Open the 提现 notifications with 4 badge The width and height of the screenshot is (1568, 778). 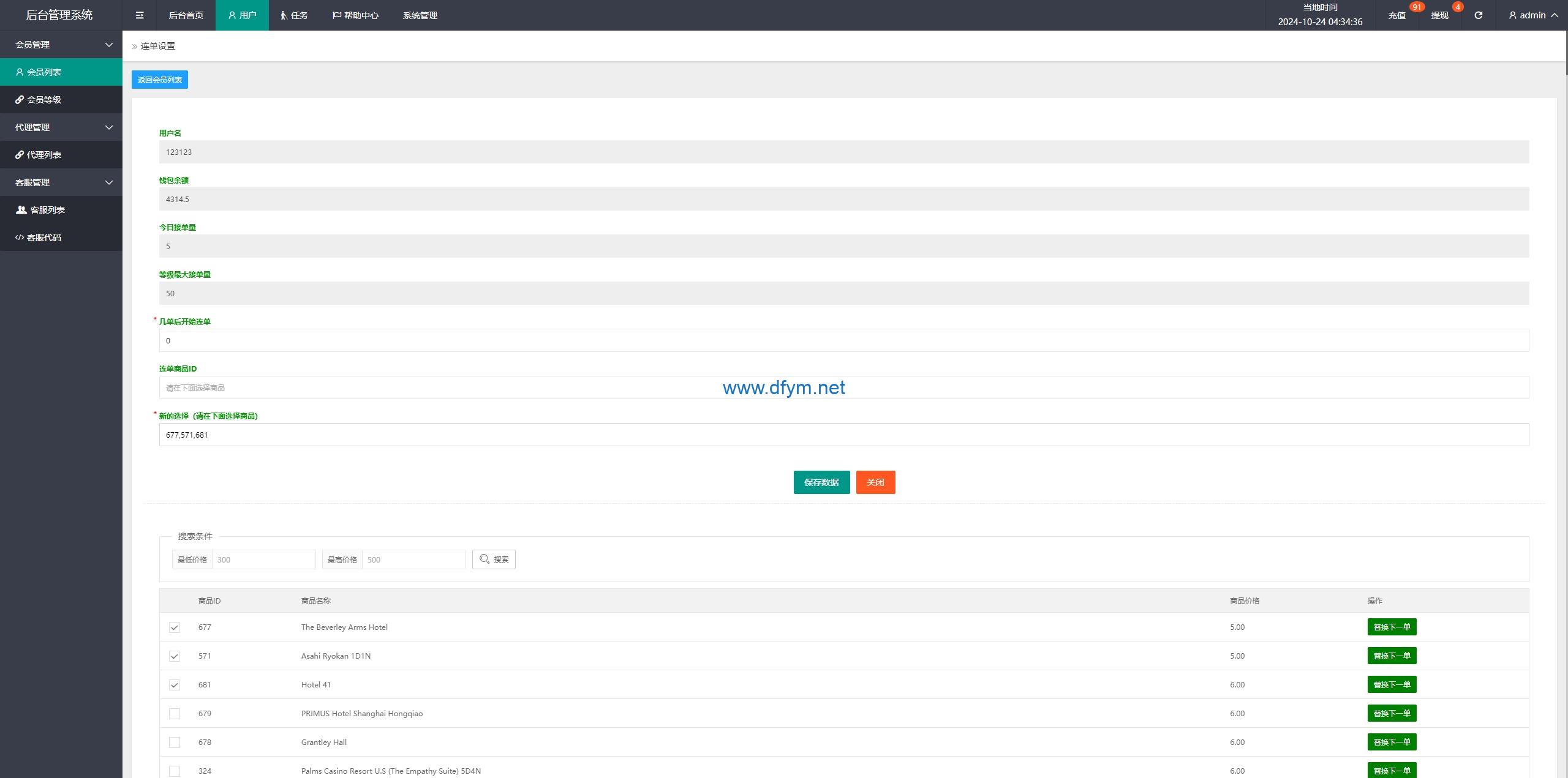coord(1439,15)
